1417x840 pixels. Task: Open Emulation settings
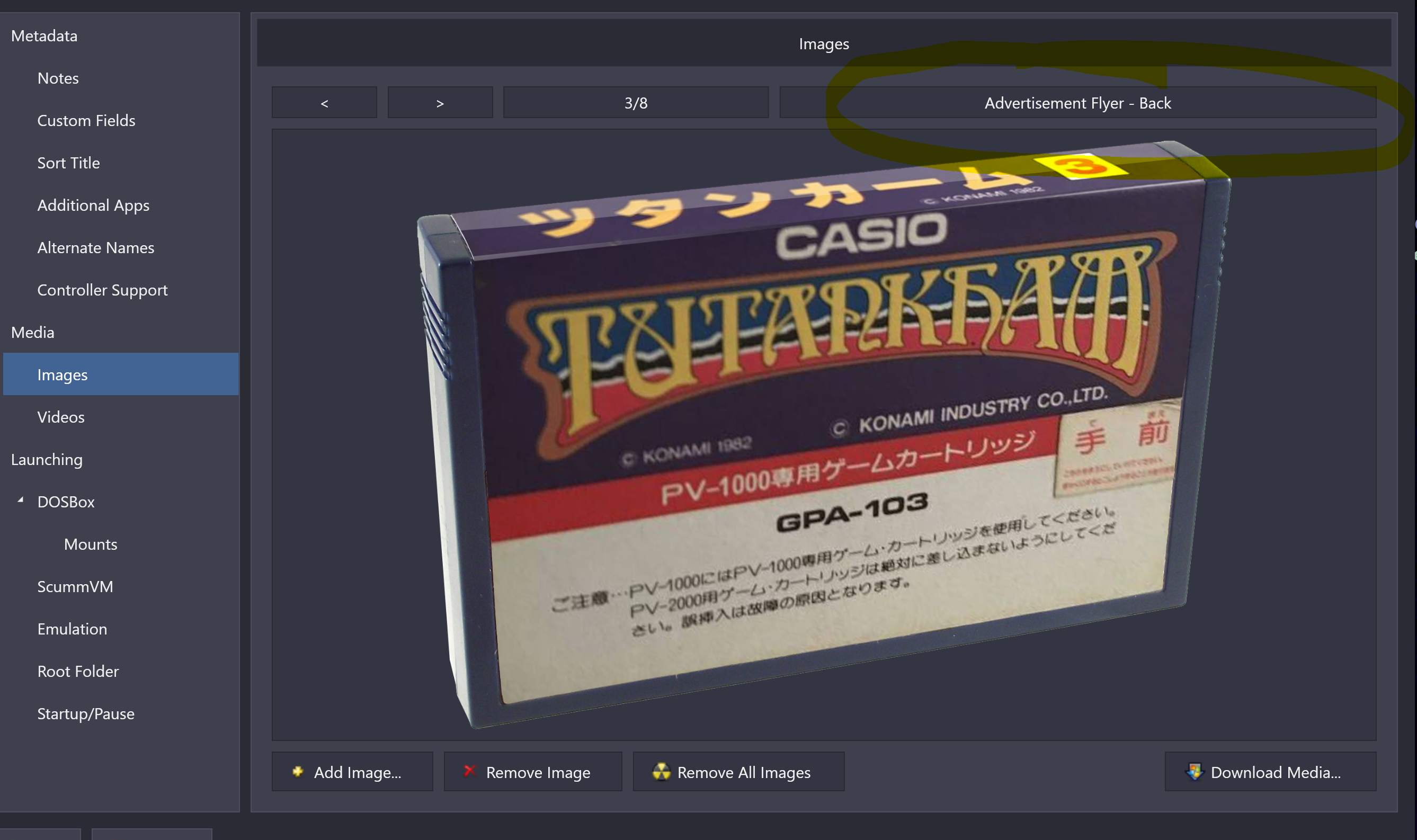pyautogui.click(x=73, y=629)
